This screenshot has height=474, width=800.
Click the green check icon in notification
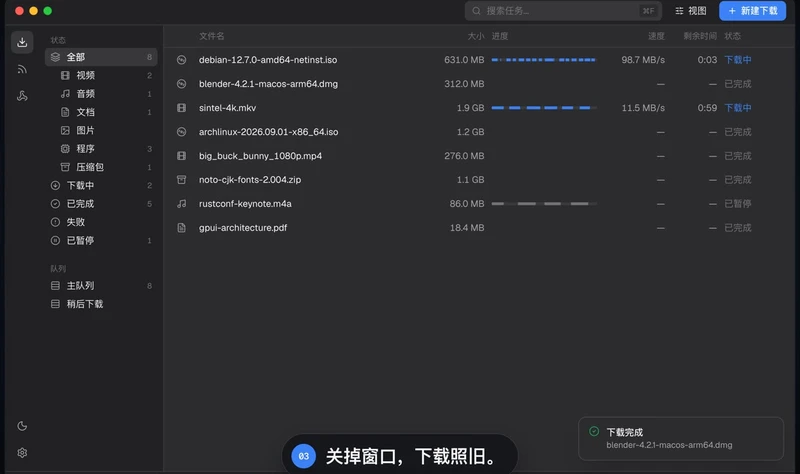coord(594,432)
